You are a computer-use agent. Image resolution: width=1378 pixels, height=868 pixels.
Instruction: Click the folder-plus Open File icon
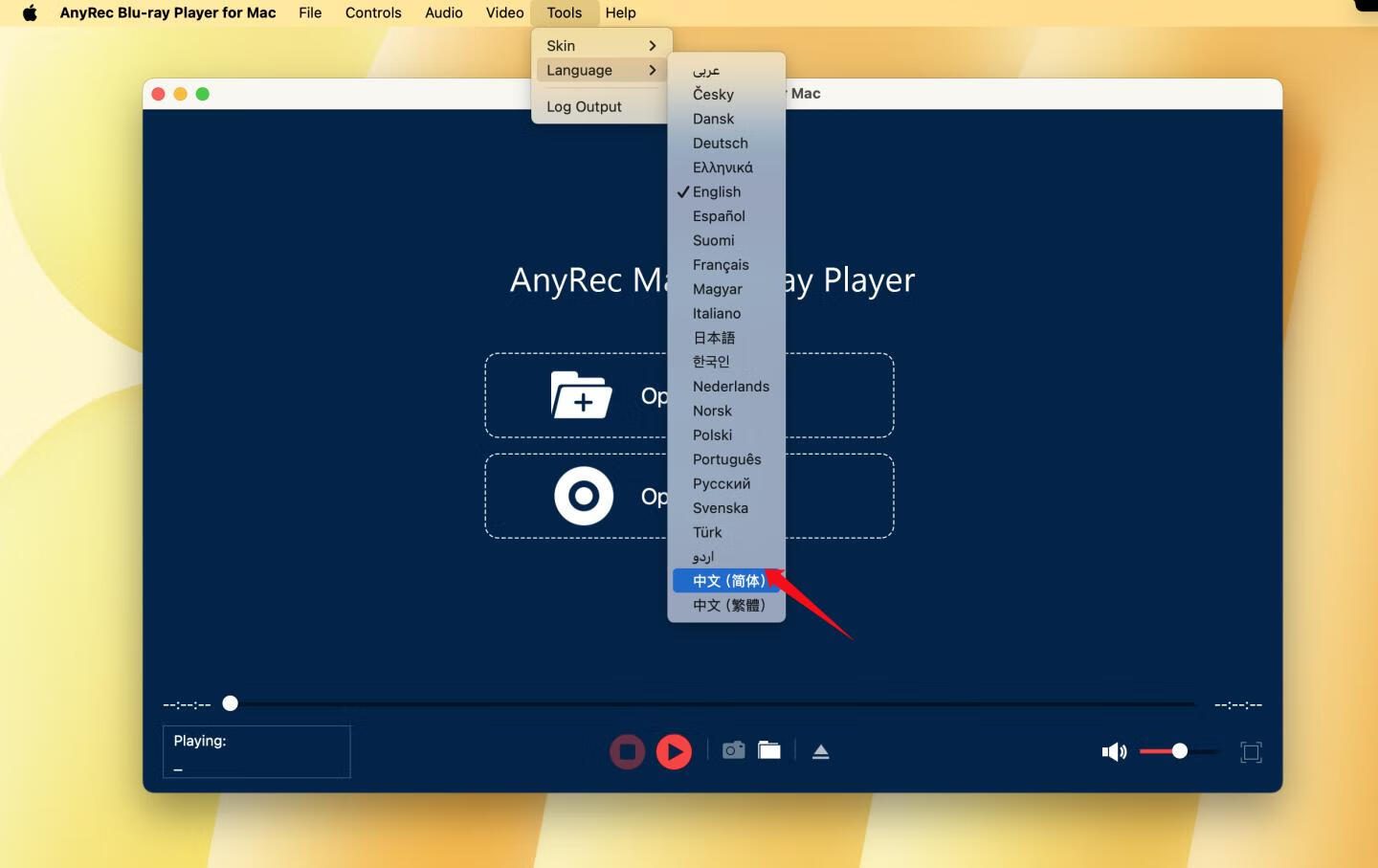[581, 395]
